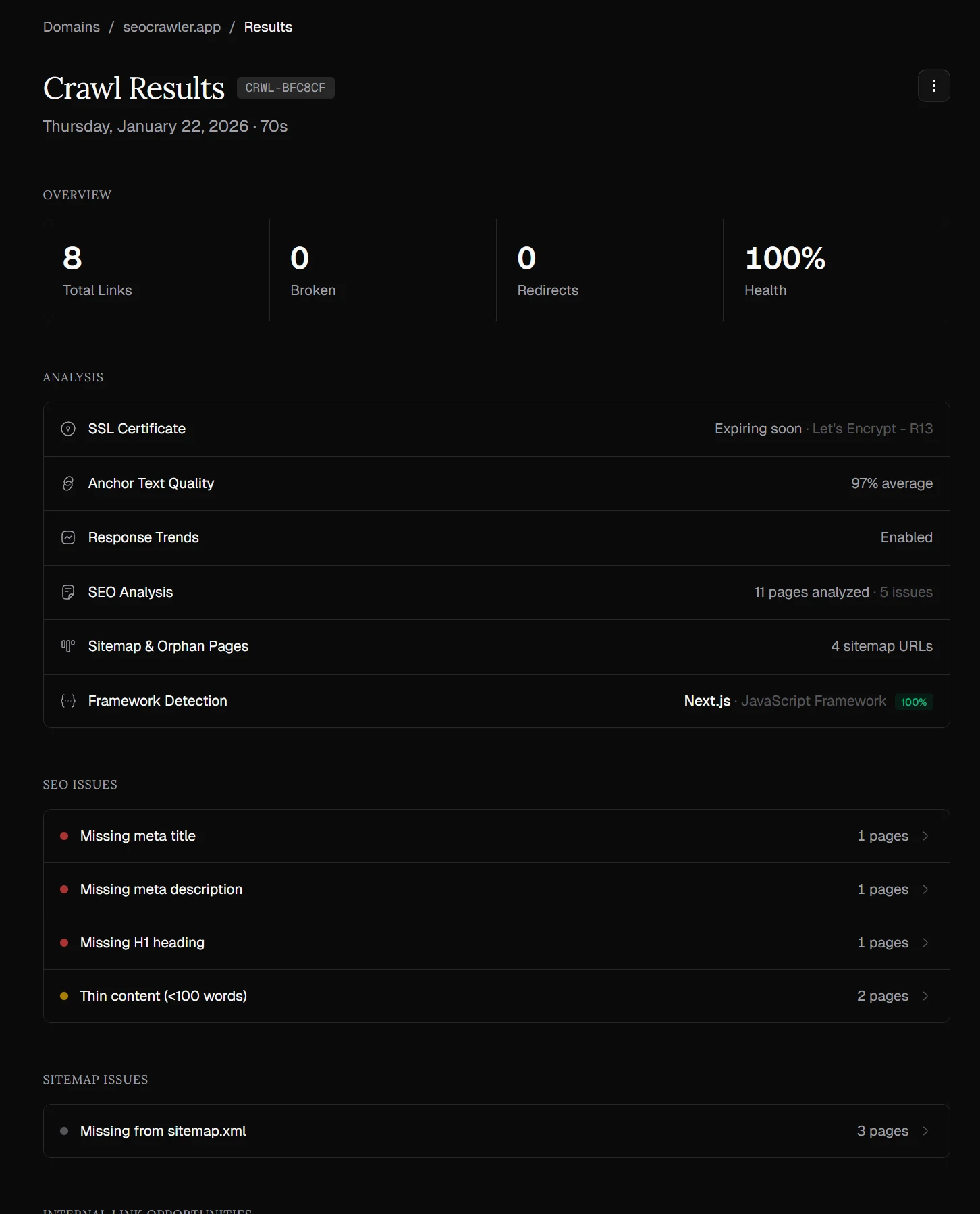Expand the Missing meta description chevron

click(x=925, y=889)
